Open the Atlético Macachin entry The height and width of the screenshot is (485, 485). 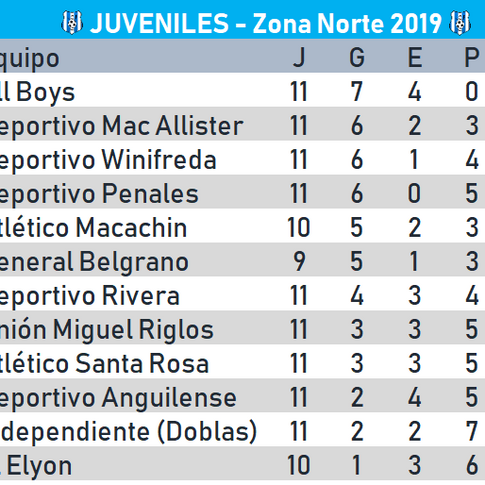coord(93,228)
